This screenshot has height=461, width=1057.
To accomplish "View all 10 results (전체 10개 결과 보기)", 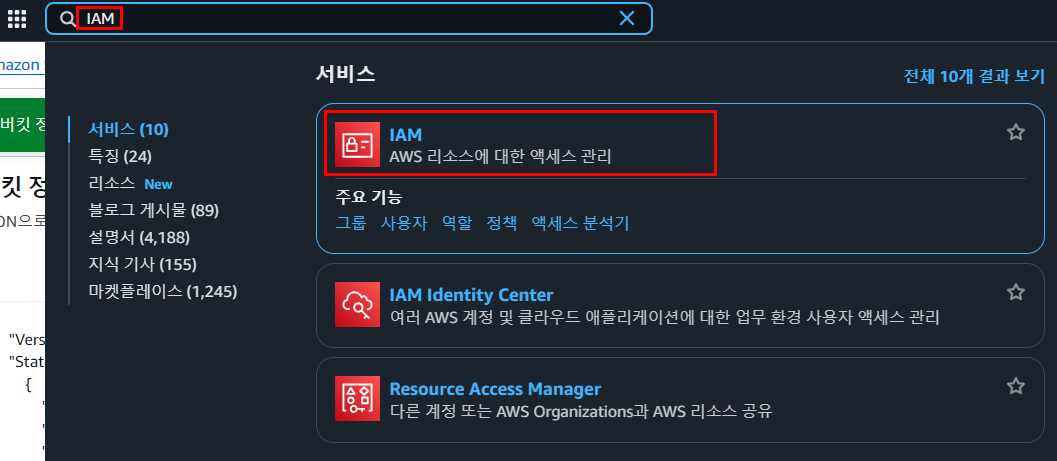I will [x=974, y=76].
